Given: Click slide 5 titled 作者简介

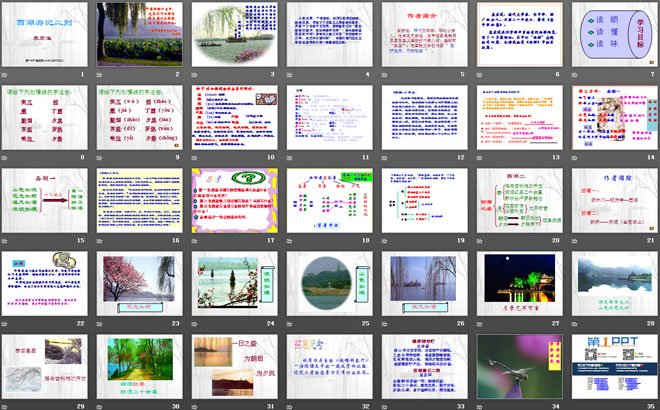Looking at the screenshot, I should point(424,34).
